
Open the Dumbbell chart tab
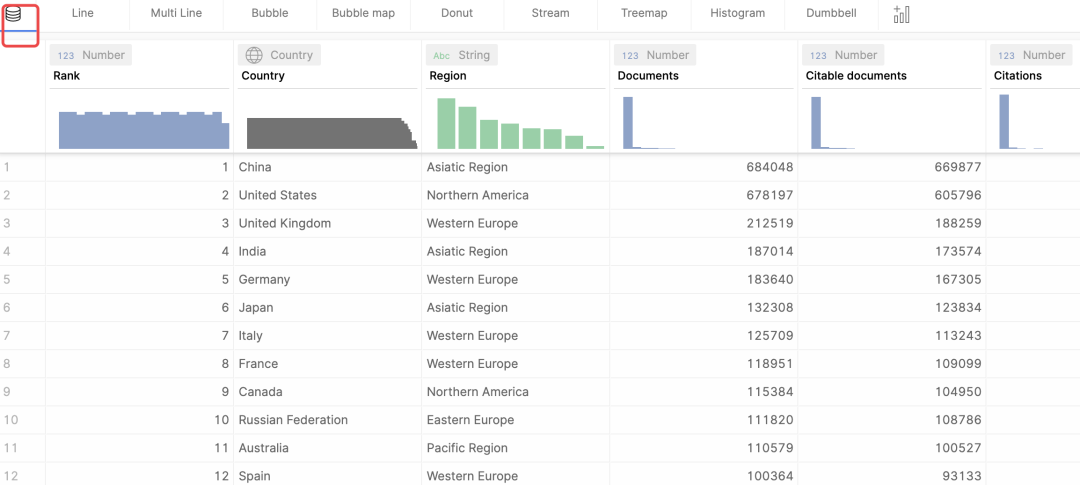pos(831,13)
